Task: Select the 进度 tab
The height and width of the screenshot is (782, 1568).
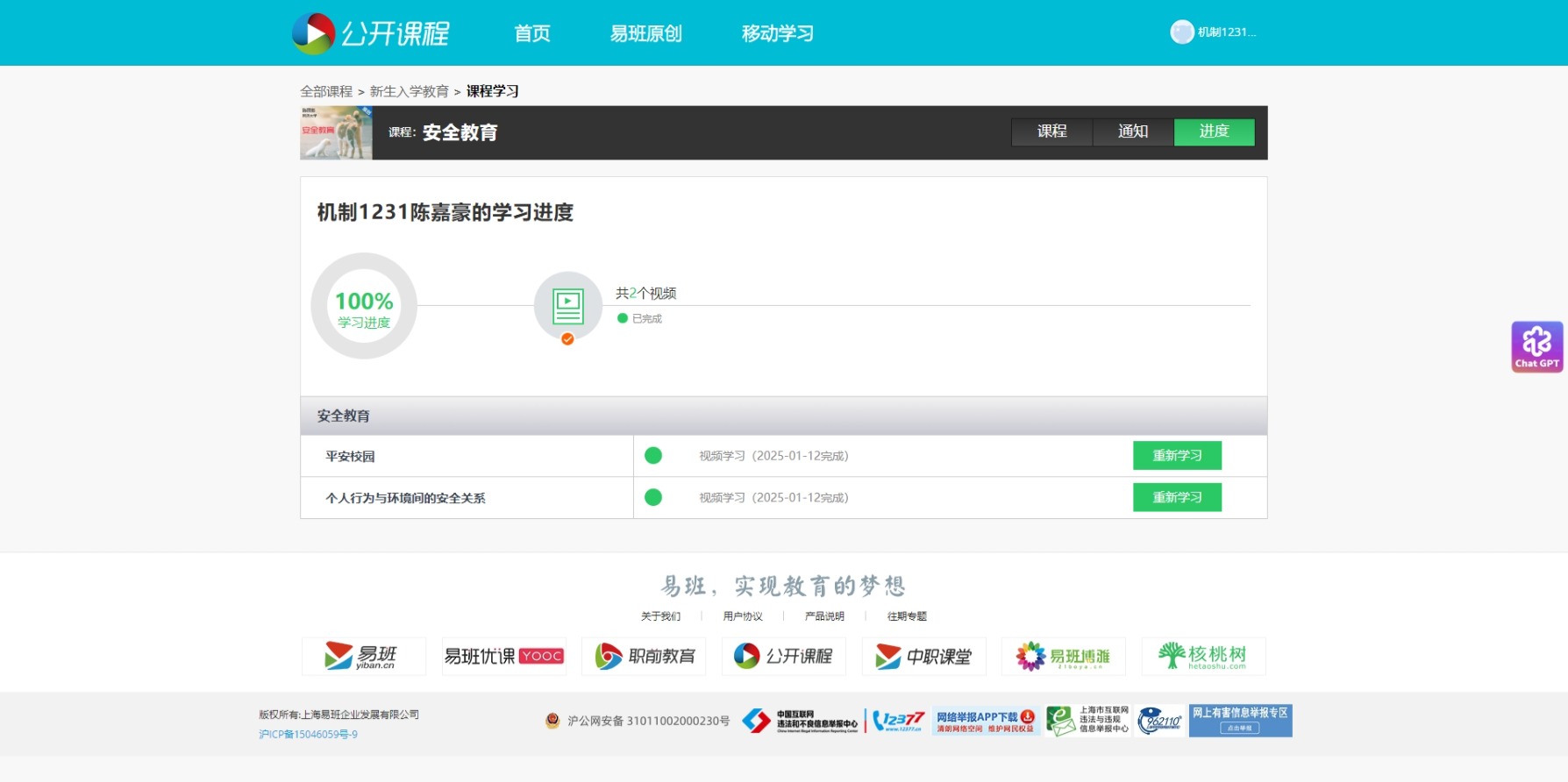Action: tap(1215, 132)
